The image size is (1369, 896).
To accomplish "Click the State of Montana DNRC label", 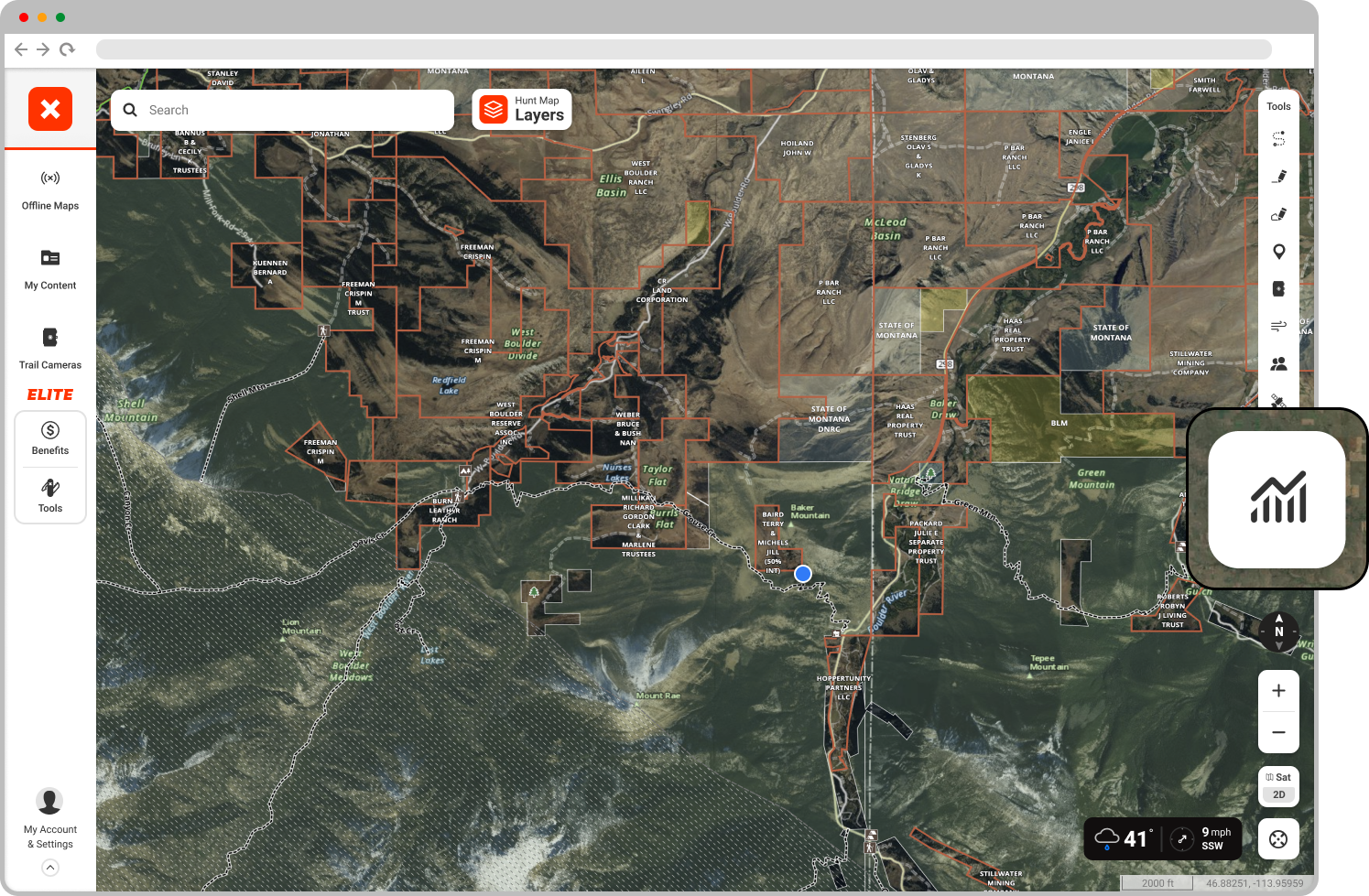I will (x=829, y=419).
